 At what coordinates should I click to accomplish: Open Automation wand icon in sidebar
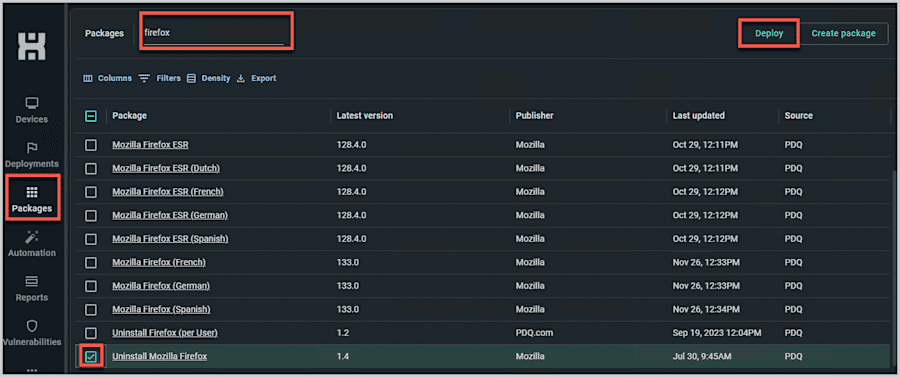pyautogui.click(x=32, y=237)
